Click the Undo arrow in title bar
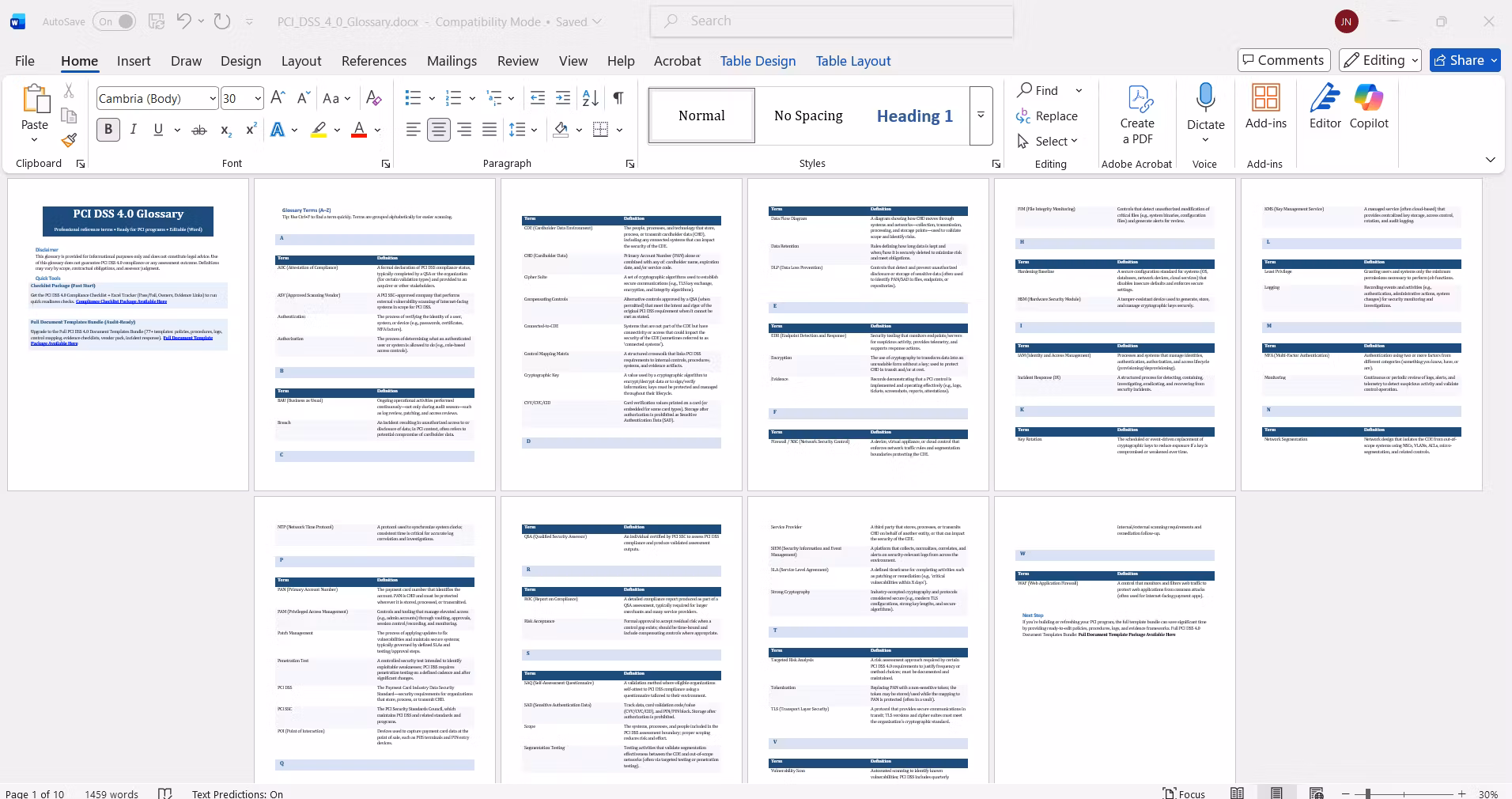Viewport: 1512px width, 799px height. (183, 21)
